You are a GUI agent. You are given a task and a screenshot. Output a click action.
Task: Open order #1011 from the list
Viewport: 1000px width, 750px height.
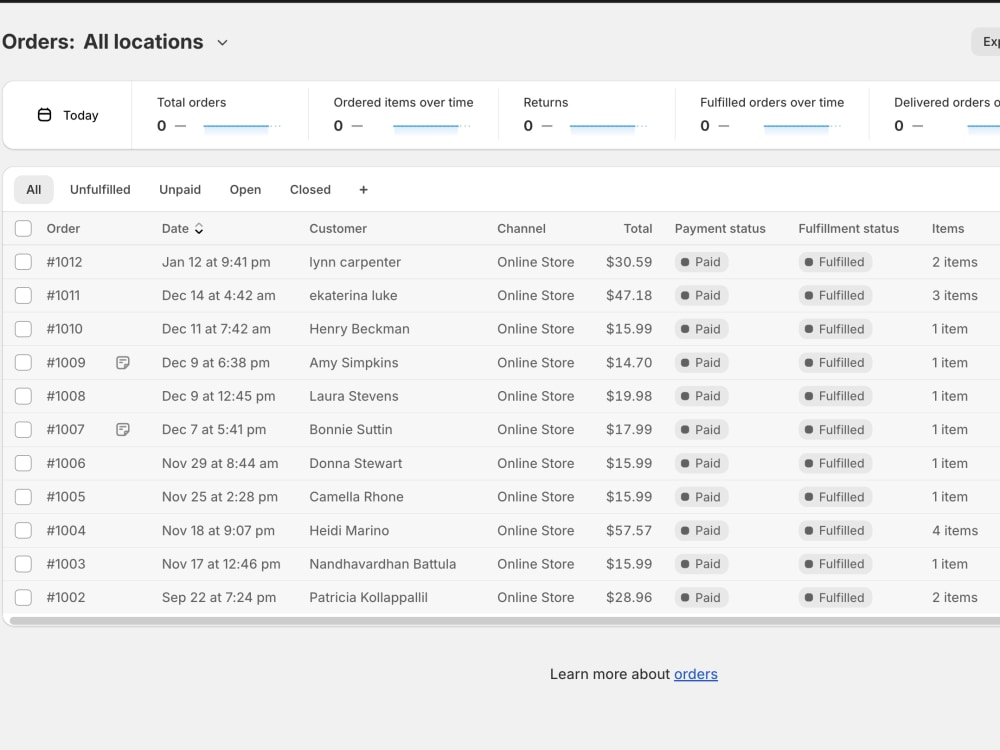(63, 295)
